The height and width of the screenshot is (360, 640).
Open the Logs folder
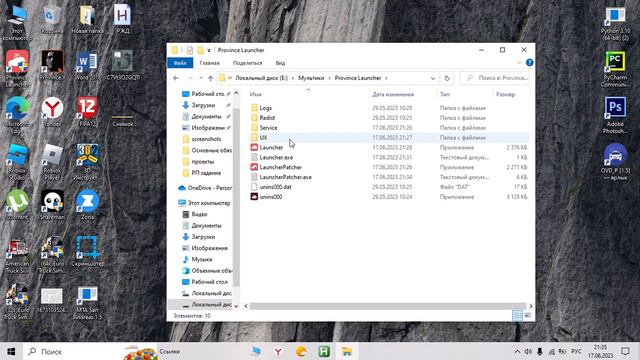pyautogui.click(x=265, y=108)
